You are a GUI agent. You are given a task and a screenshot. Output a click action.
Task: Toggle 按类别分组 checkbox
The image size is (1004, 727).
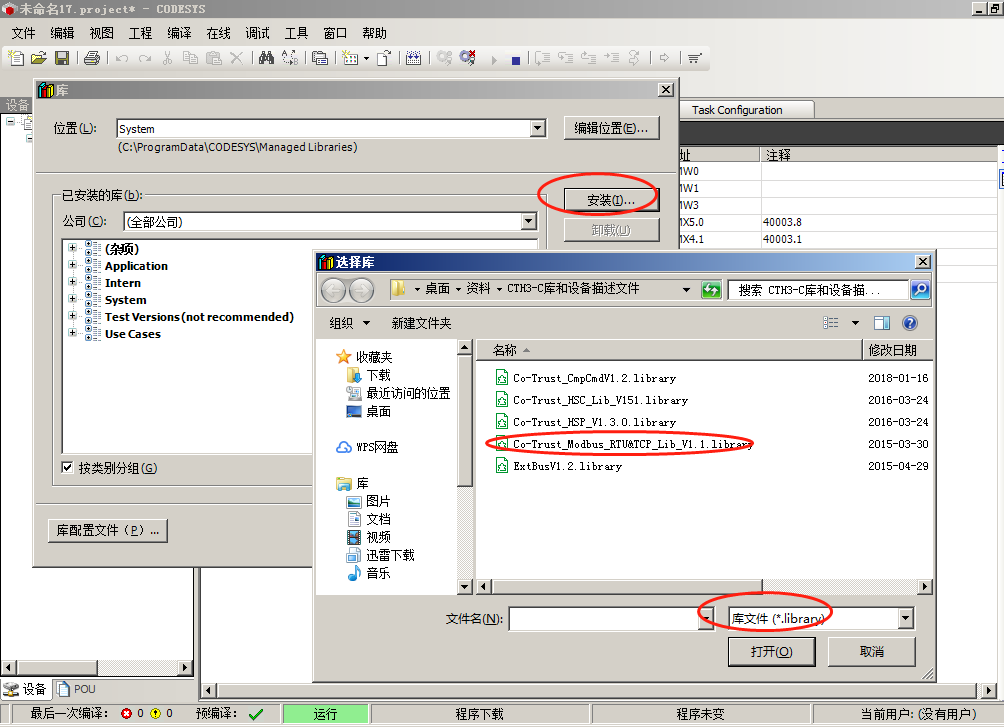coord(67,467)
